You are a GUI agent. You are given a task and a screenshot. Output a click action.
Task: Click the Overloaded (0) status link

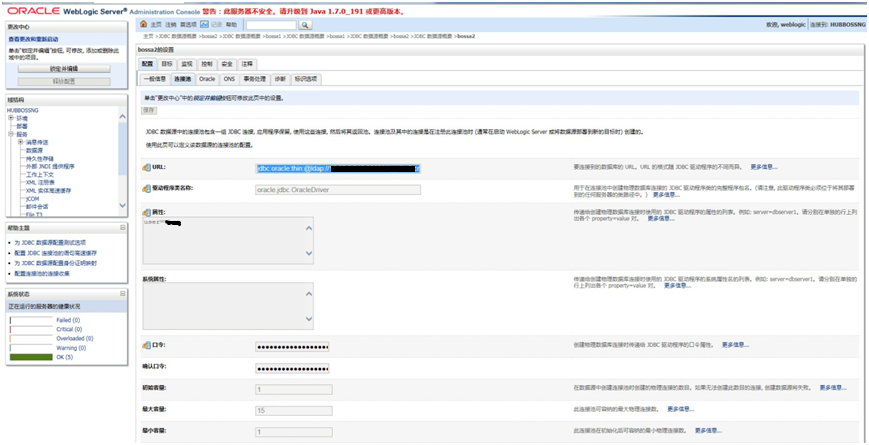(x=75, y=338)
